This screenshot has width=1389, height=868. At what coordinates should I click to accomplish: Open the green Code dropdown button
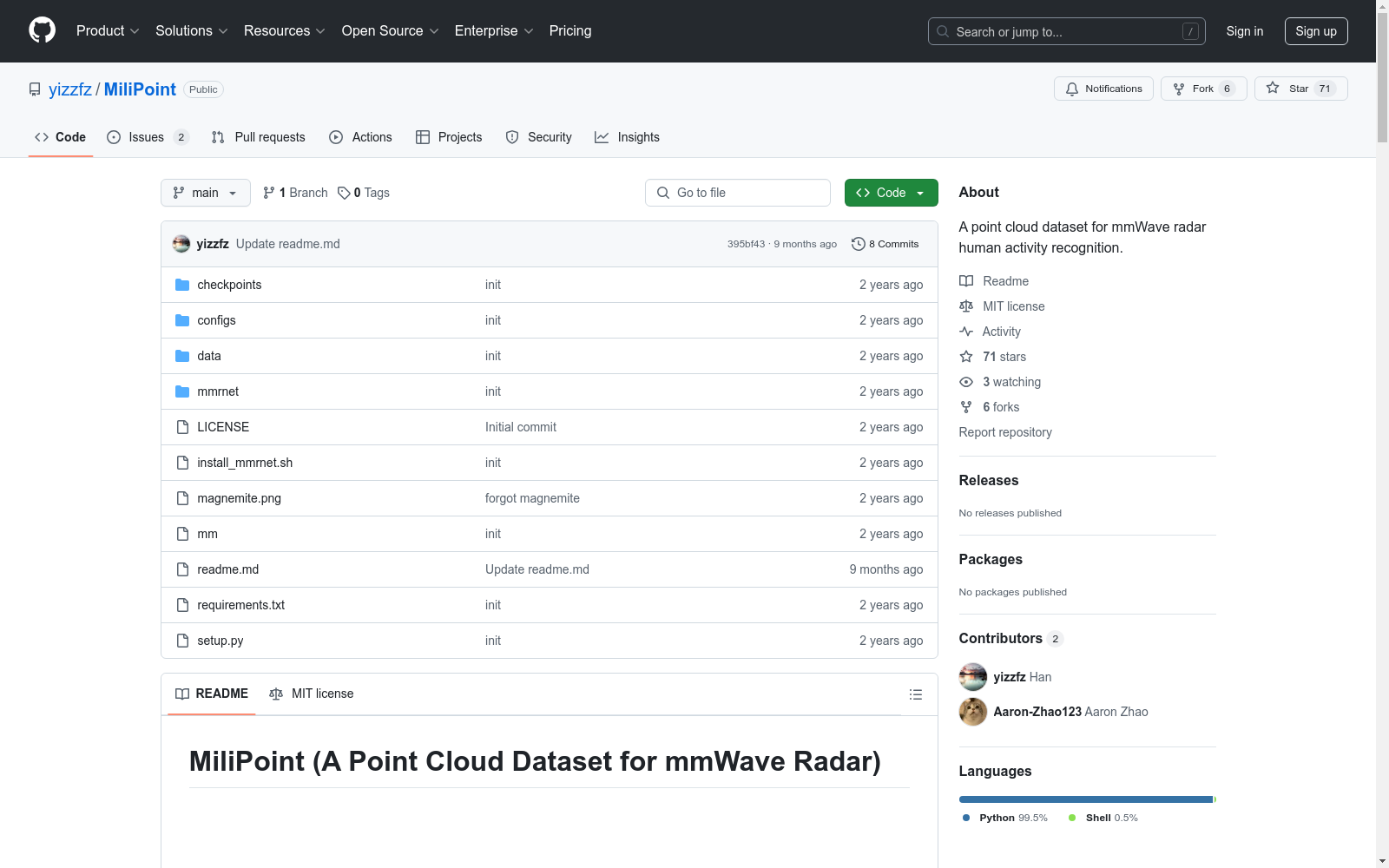(891, 193)
